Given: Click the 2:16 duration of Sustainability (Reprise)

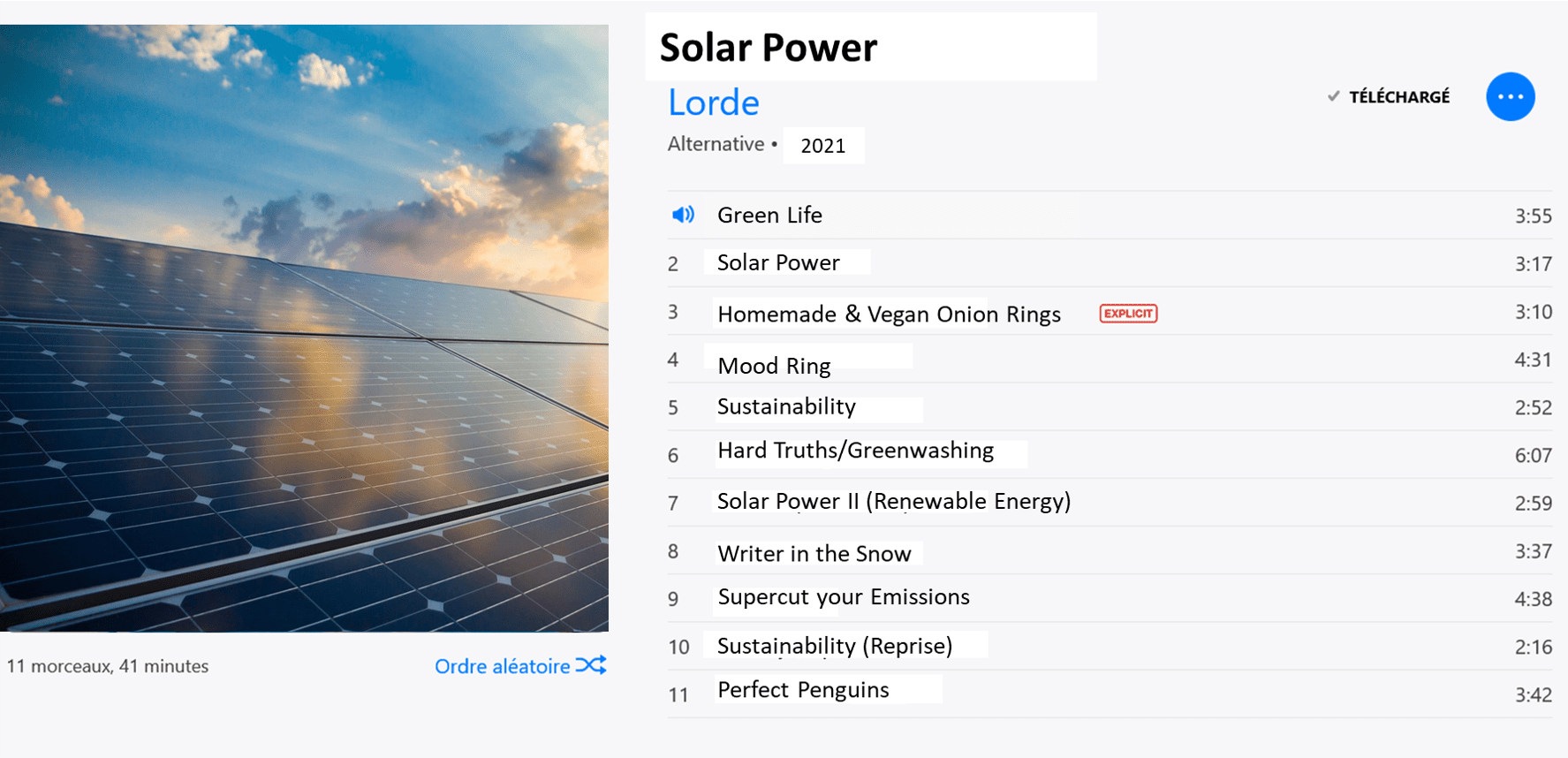Looking at the screenshot, I should coord(1533,648).
